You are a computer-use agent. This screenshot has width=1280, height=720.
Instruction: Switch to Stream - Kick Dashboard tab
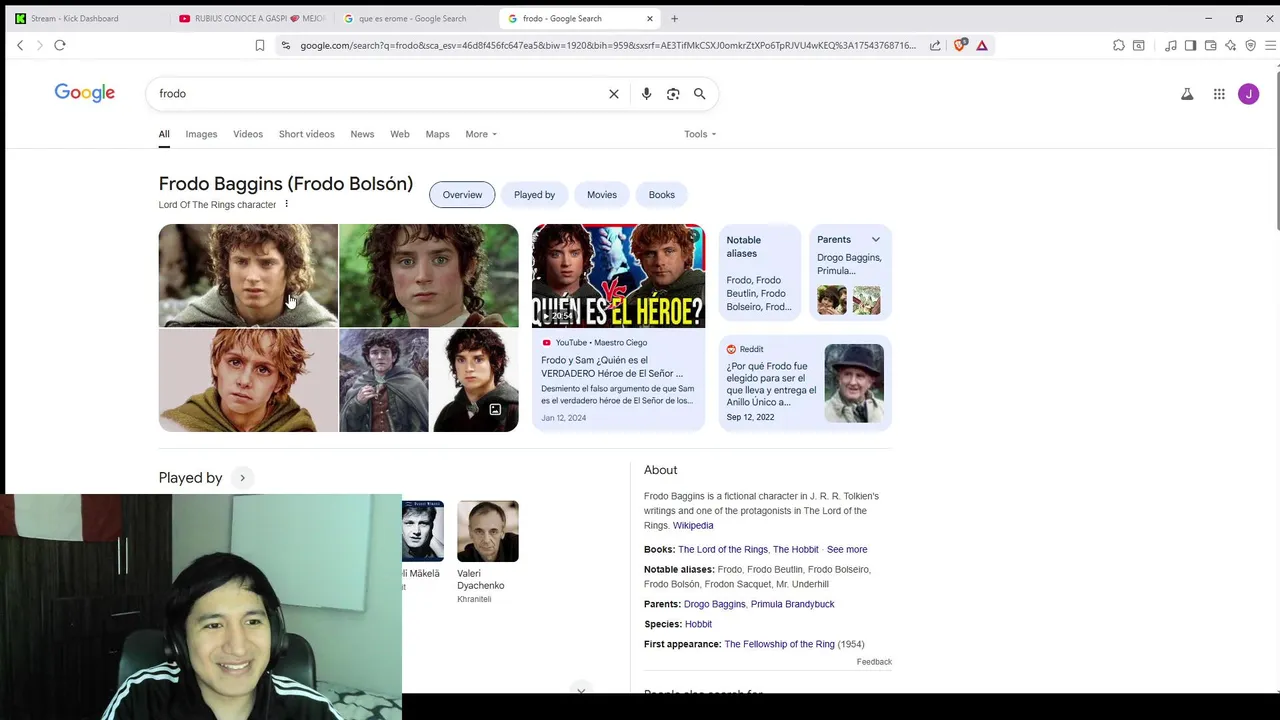tap(82, 18)
